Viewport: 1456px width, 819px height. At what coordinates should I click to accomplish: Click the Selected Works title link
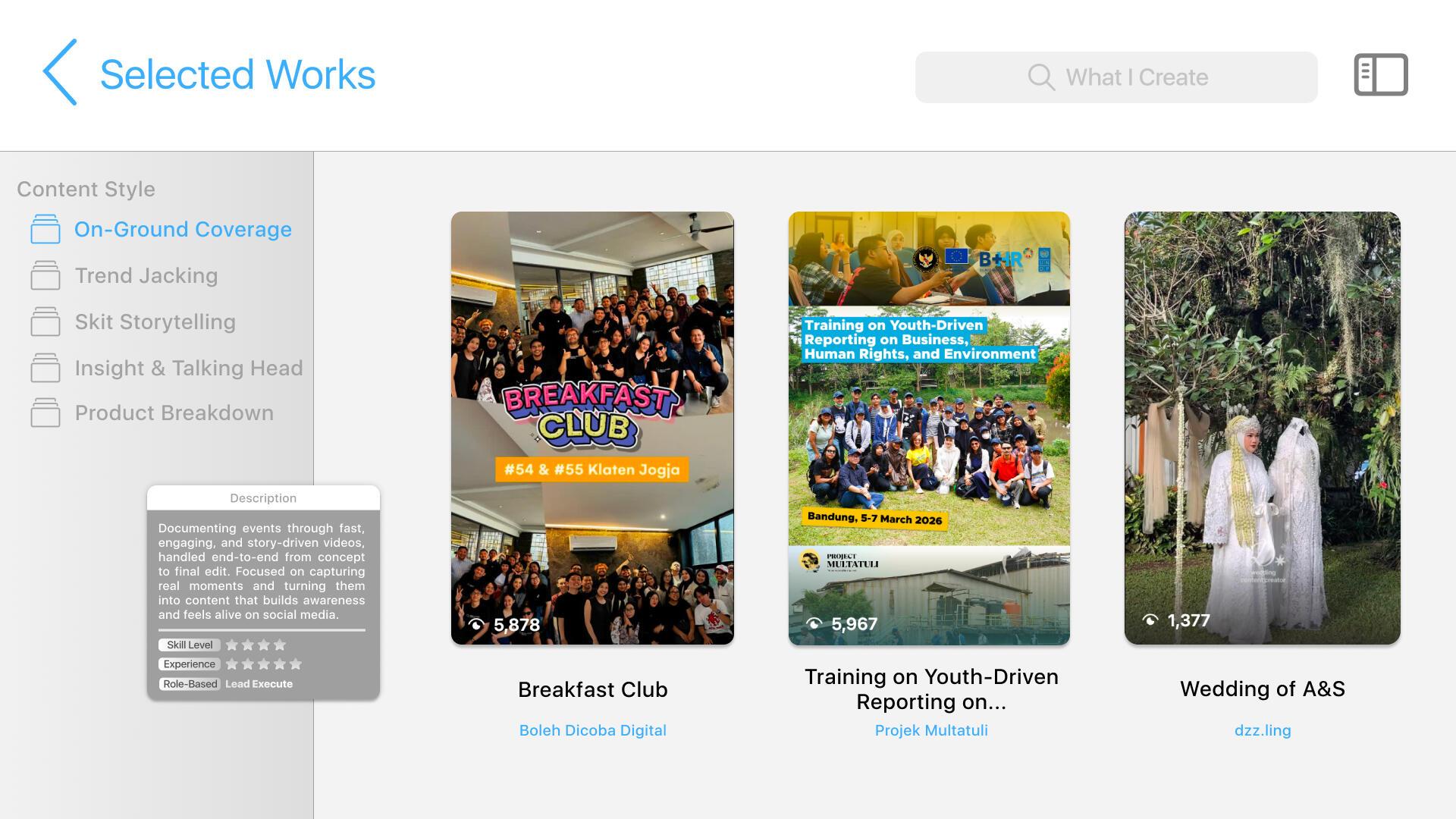pos(238,74)
